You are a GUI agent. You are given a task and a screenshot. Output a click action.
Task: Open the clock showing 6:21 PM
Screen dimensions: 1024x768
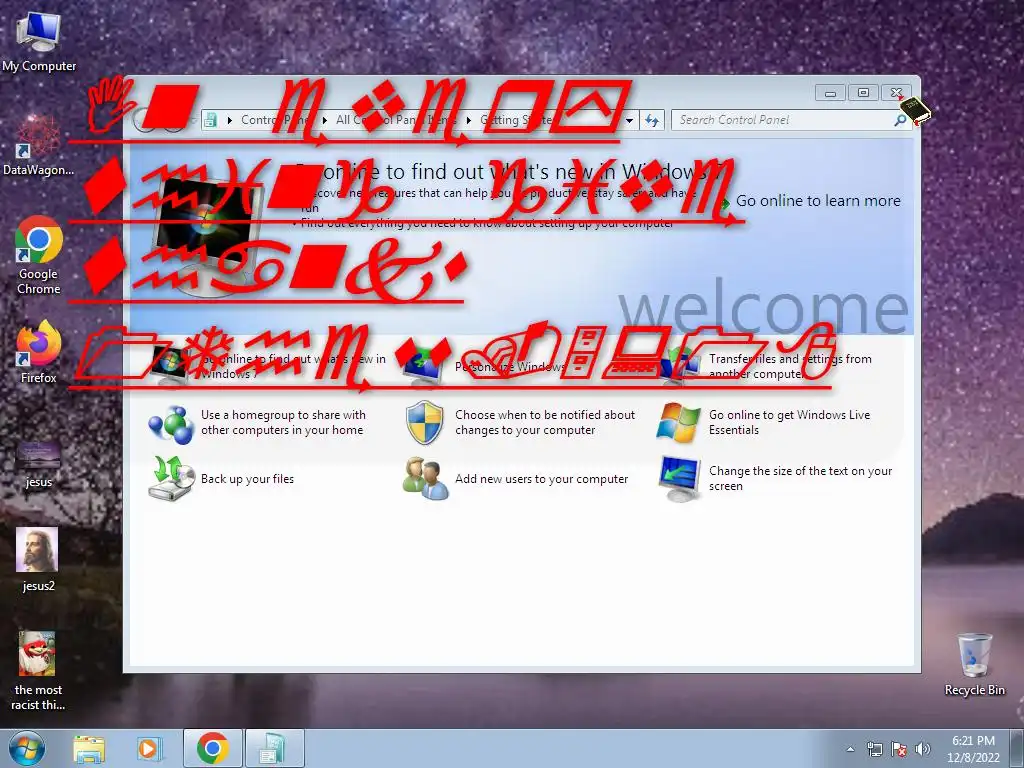click(x=973, y=749)
